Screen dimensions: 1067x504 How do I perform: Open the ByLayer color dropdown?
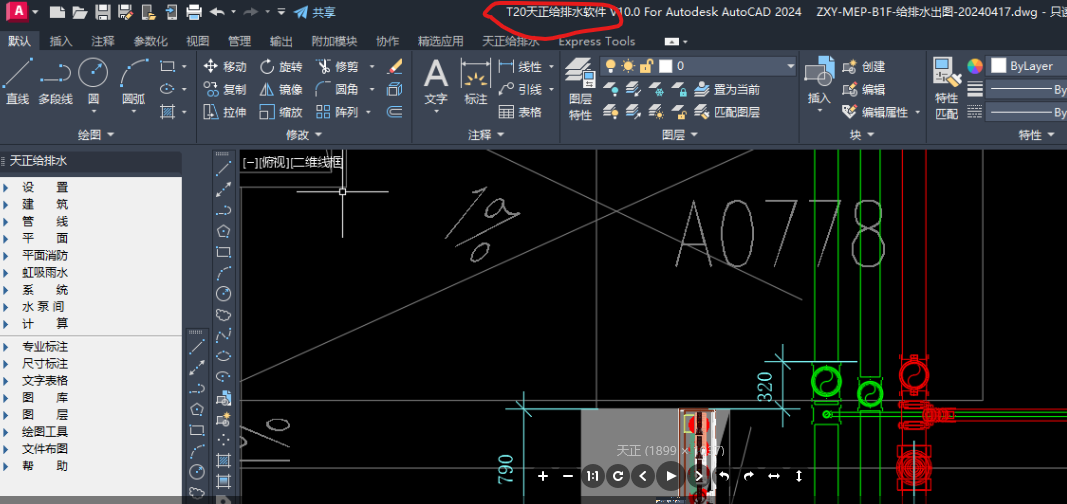pyautogui.click(x=1028, y=66)
